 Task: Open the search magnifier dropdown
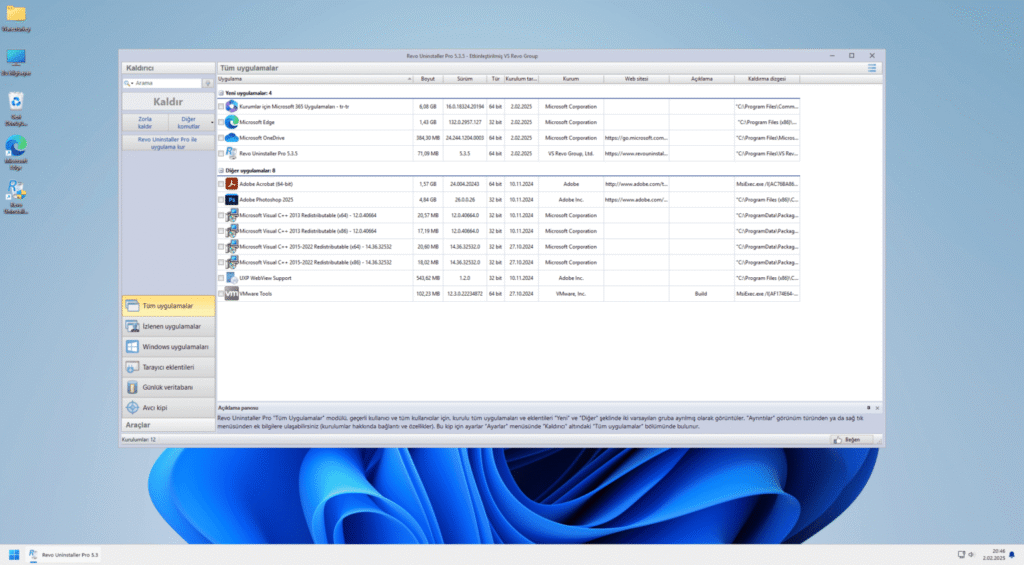(x=128, y=84)
